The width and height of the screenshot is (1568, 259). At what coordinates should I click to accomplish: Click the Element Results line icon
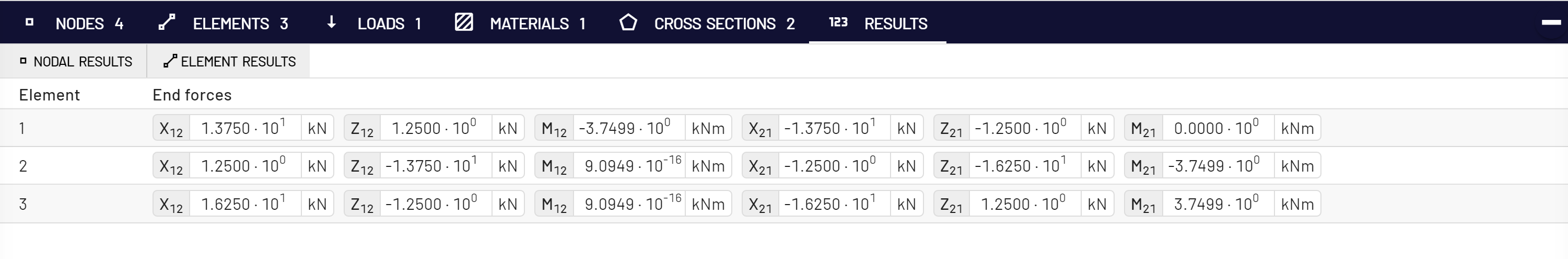170,61
